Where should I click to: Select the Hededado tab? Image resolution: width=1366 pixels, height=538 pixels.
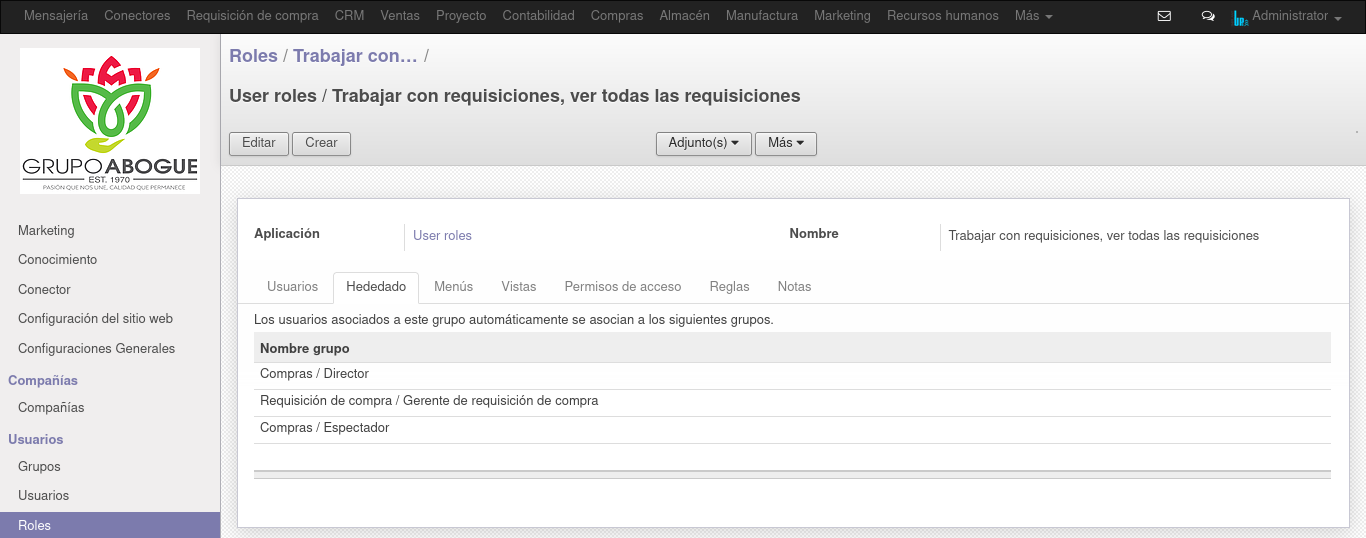click(x=376, y=287)
